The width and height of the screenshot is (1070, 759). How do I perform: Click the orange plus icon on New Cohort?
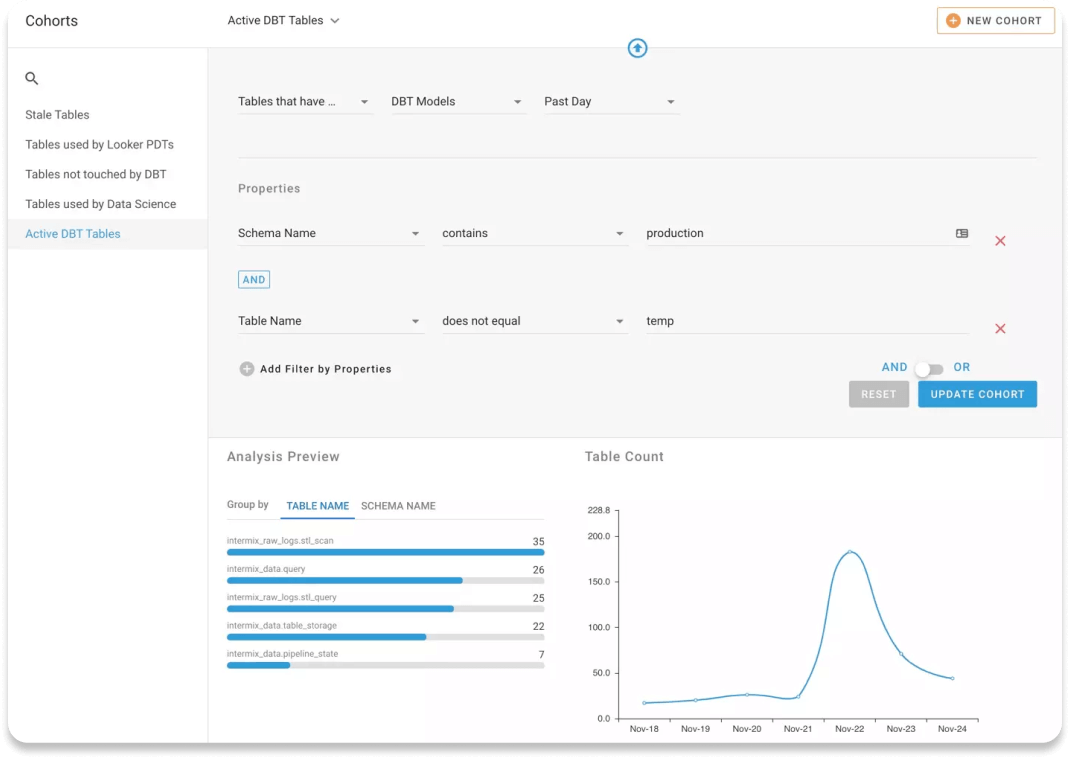pyautogui.click(x=953, y=21)
